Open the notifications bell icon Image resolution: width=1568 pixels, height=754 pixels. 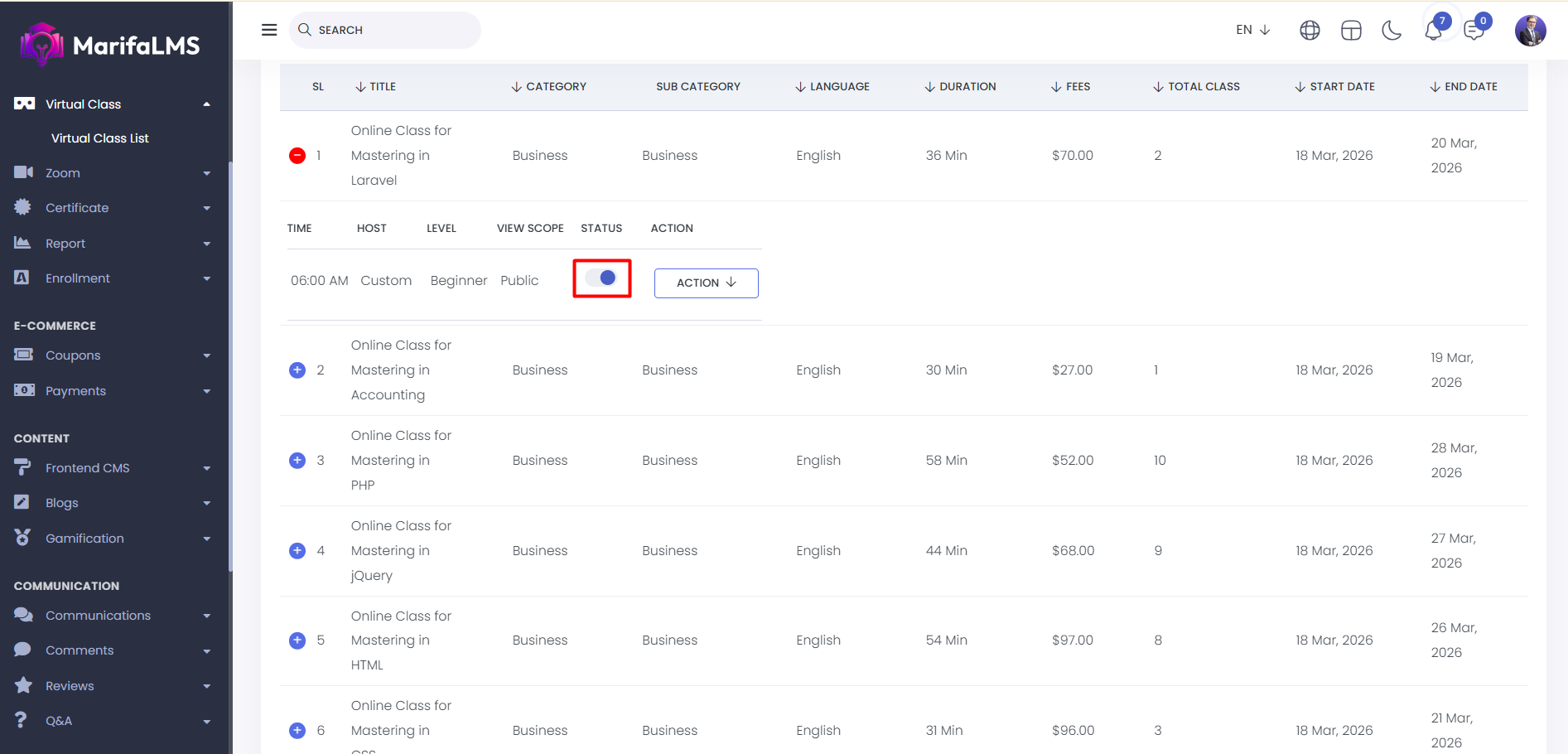1433,31
